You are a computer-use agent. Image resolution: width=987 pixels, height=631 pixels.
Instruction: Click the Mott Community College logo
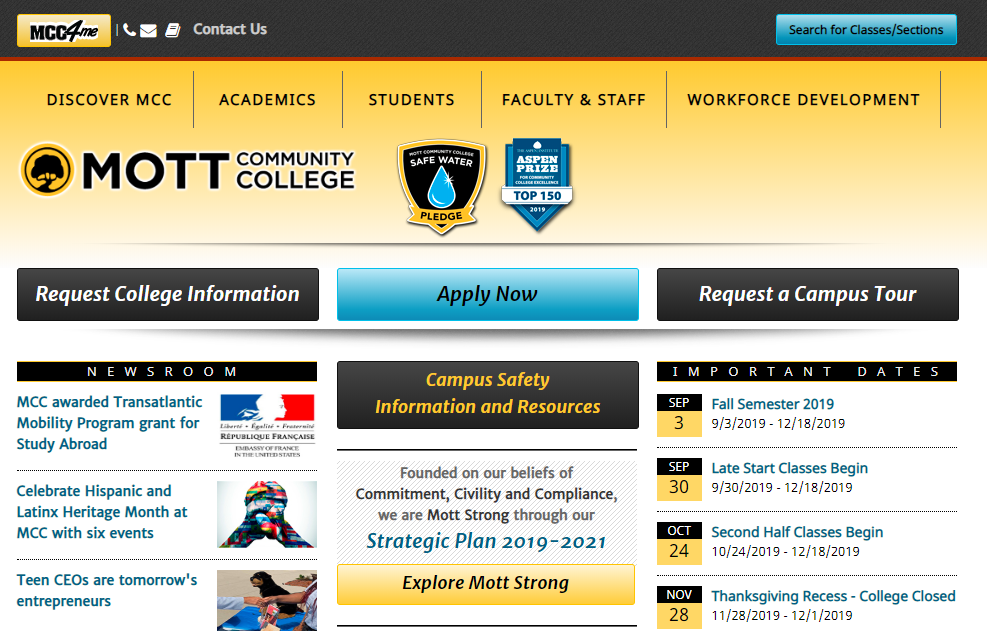coord(188,170)
